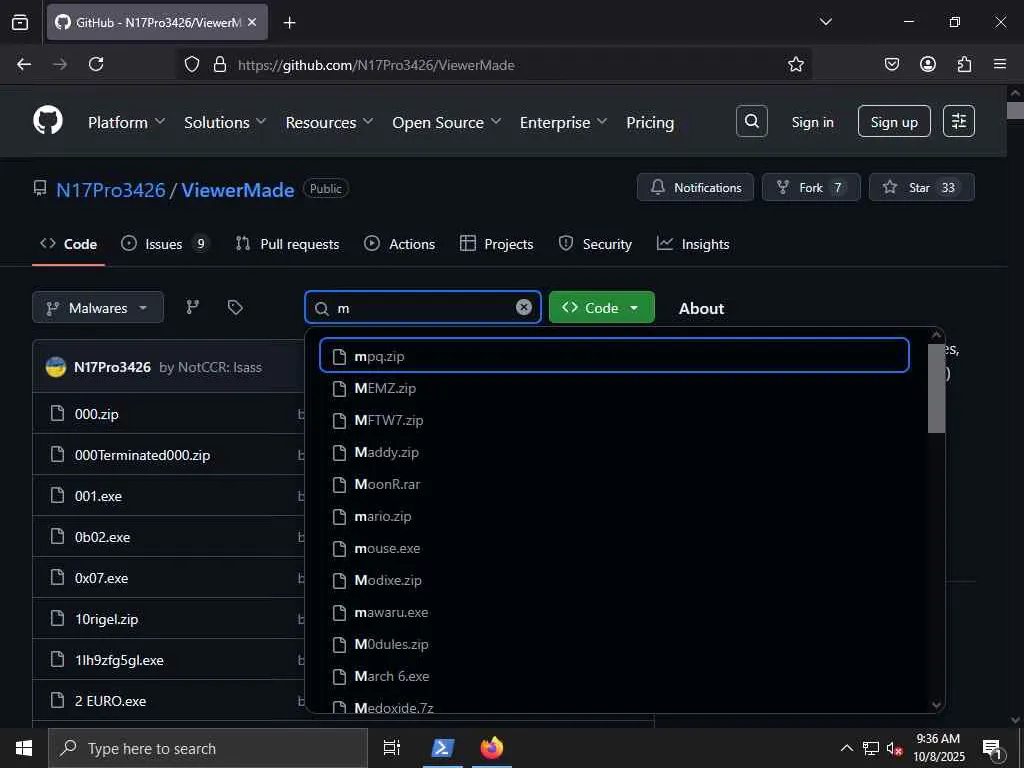Image resolution: width=1024 pixels, height=768 pixels.
Task: Open list all tabs chevron
Action: 825,22
